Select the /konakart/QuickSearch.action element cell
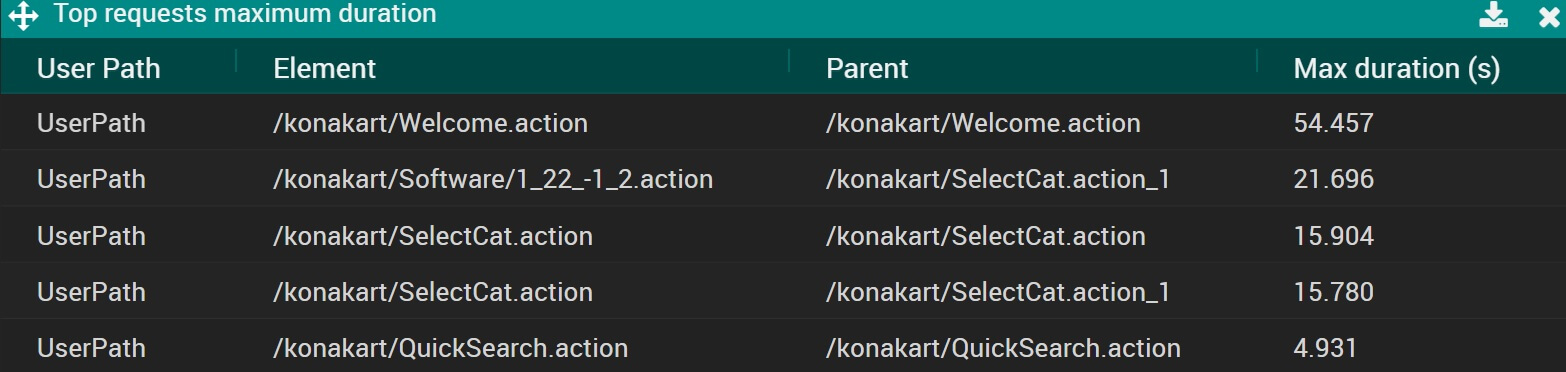The image size is (1566, 372). tap(451, 349)
